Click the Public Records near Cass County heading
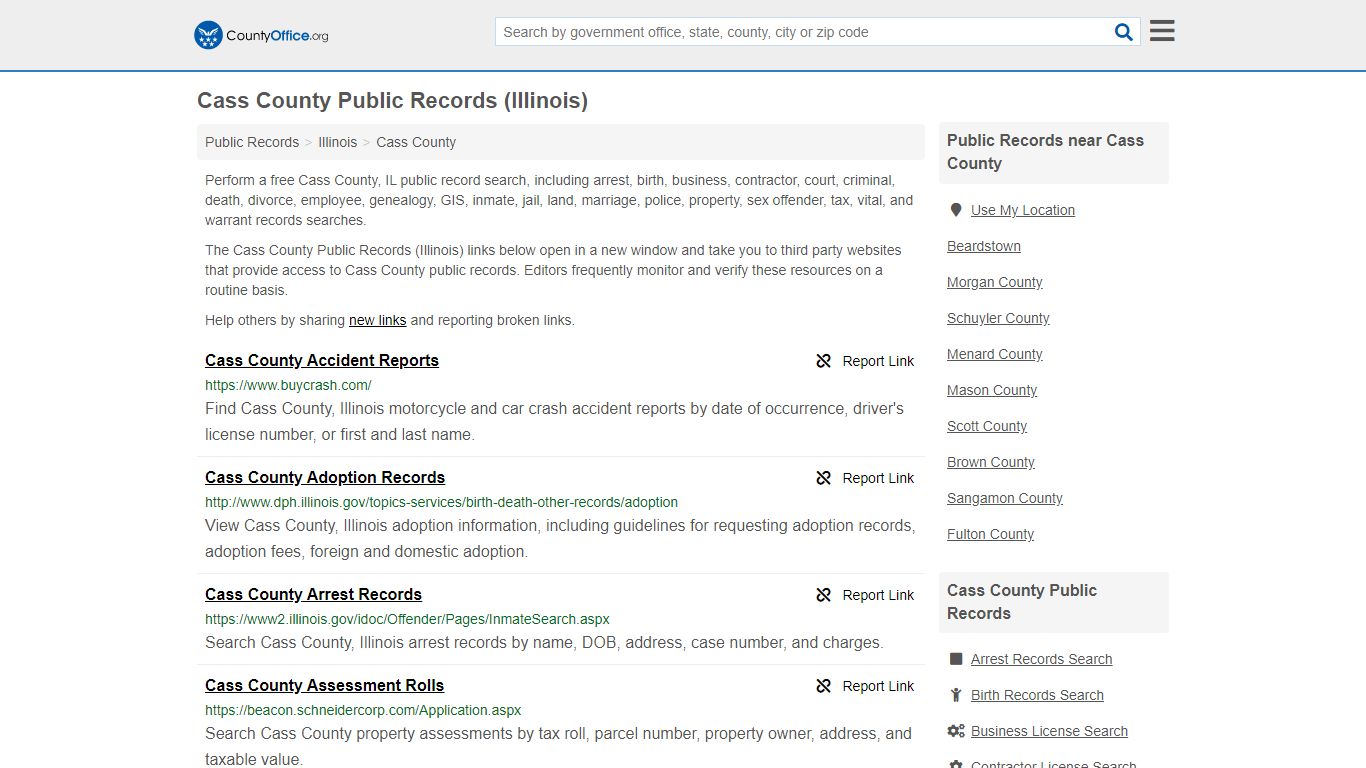This screenshot has height=768, width=1366. coord(1045,152)
